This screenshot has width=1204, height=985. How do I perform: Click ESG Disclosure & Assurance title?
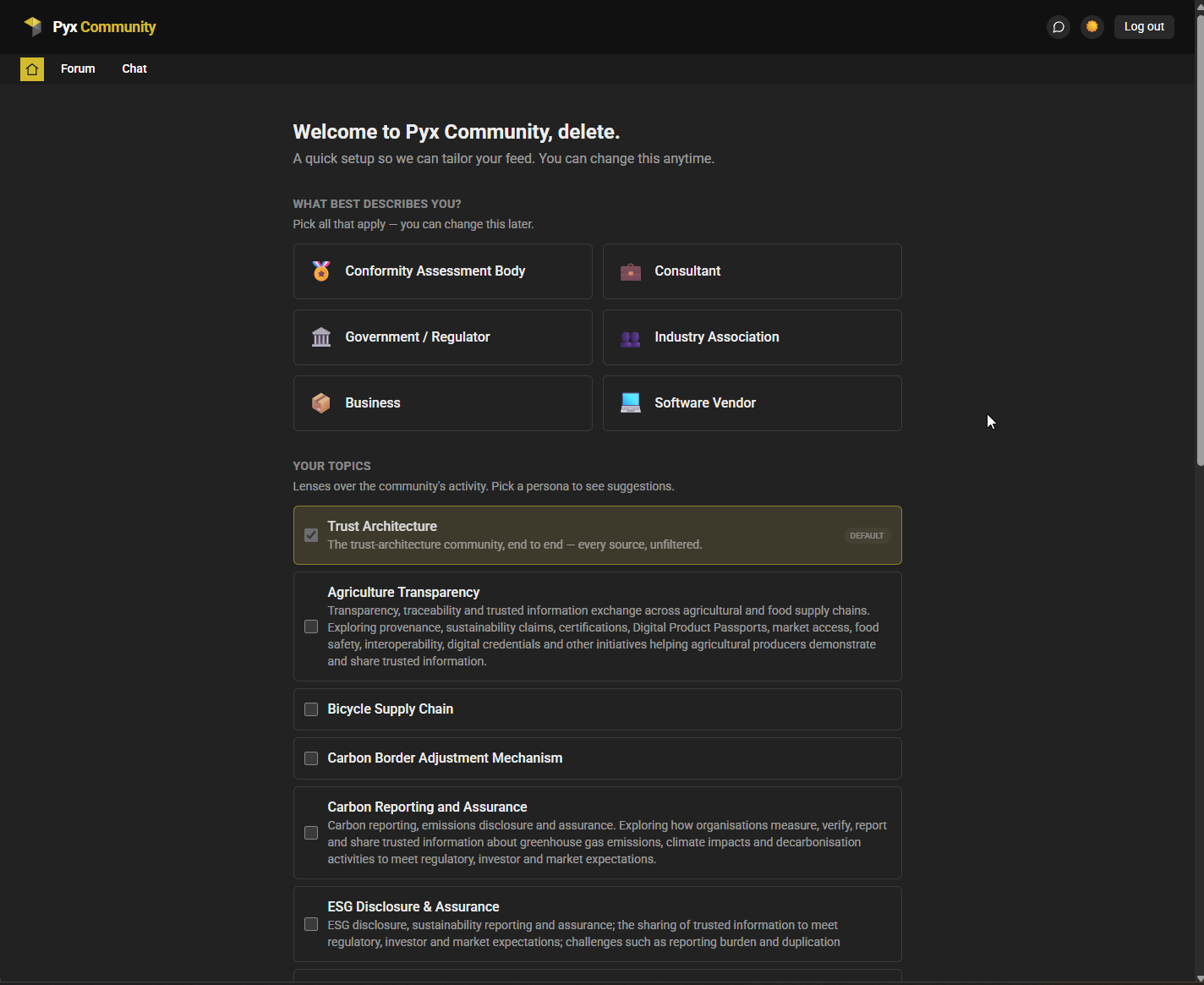pyautogui.click(x=413, y=906)
